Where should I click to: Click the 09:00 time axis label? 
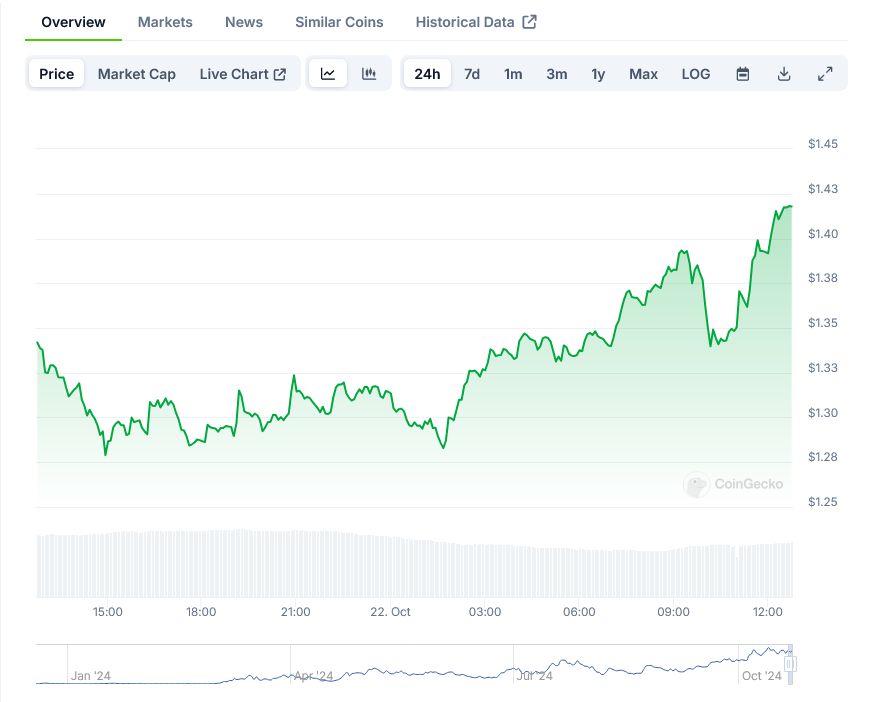click(x=673, y=611)
